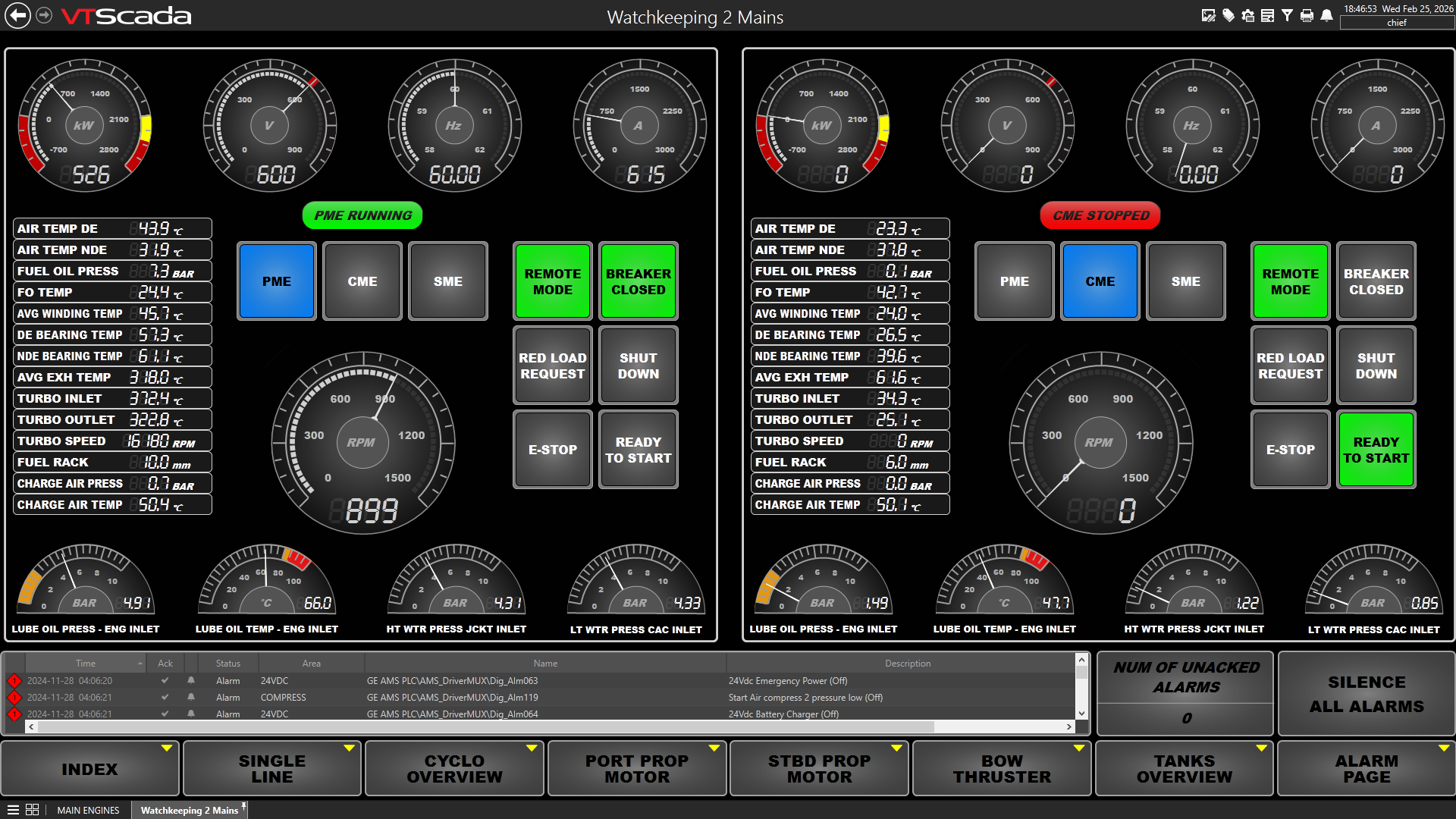Click the ack checkmark on Dig_Alm119 row
This screenshot has height=819, width=1456.
pyautogui.click(x=165, y=698)
